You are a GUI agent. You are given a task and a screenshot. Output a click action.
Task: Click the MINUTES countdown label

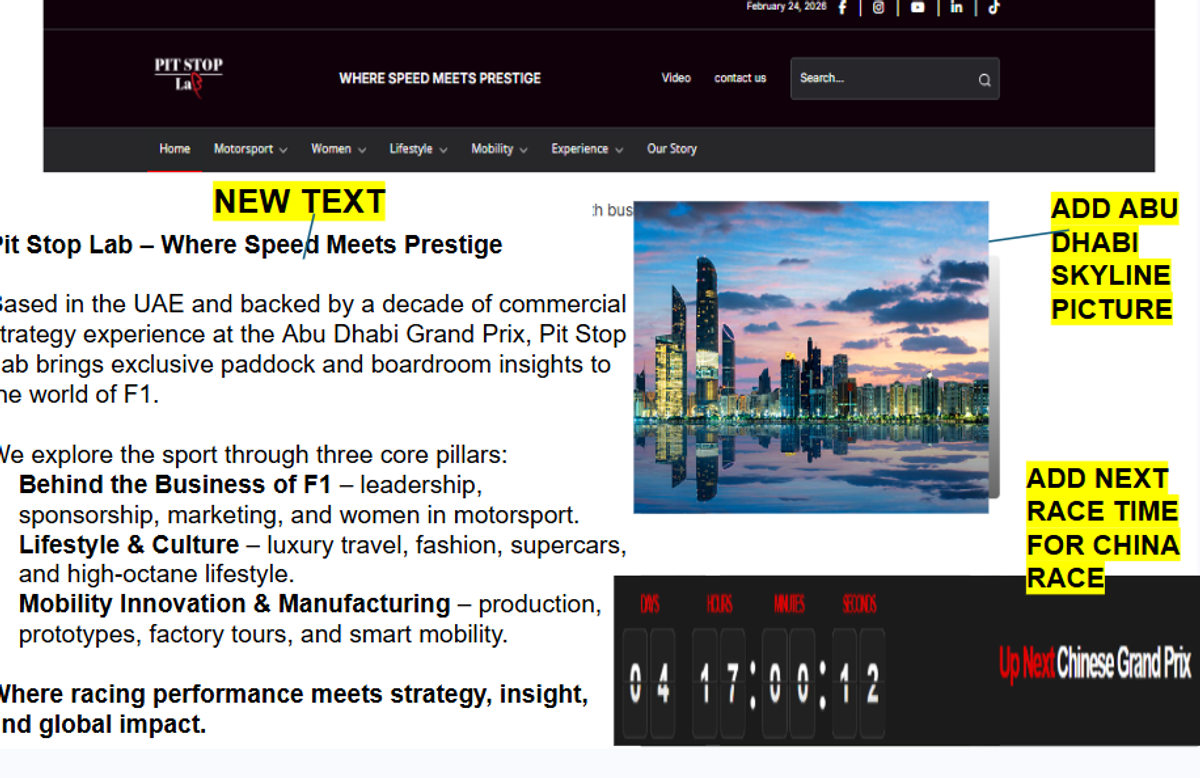click(789, 604)
